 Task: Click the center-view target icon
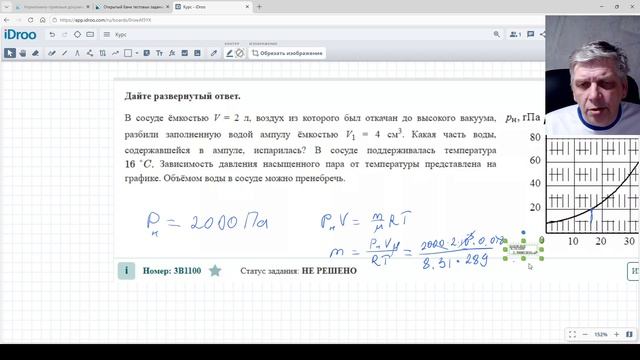coord(77,35)
